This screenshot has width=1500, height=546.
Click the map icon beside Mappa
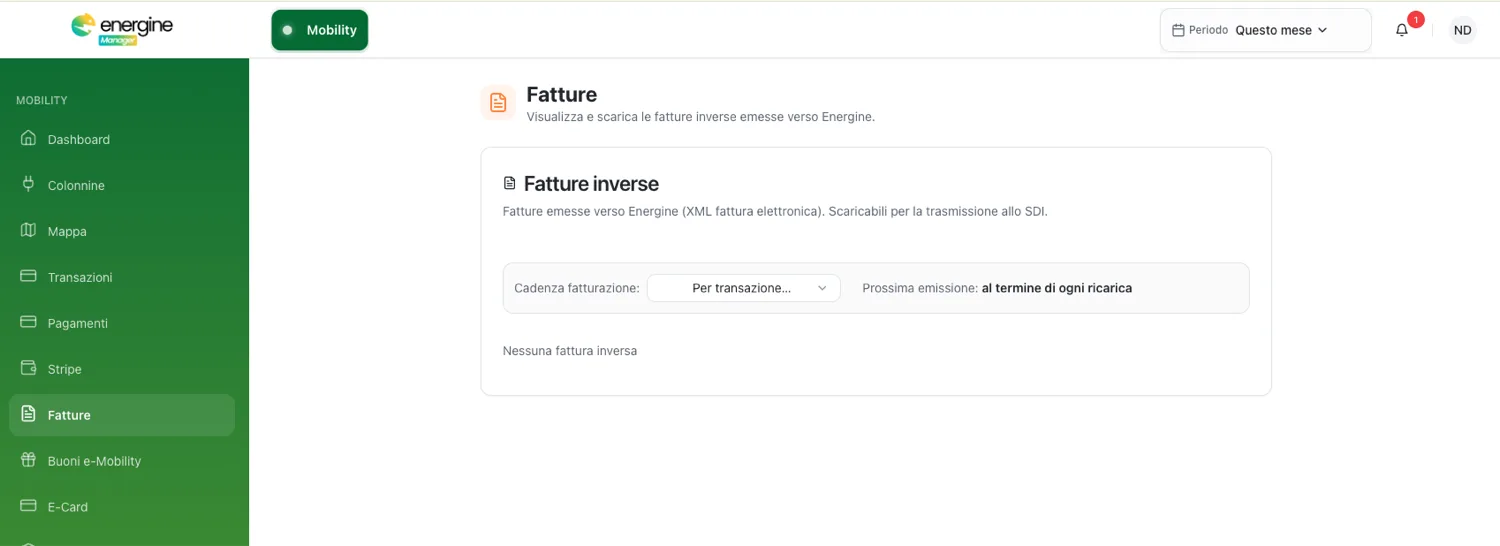[28, 230]
